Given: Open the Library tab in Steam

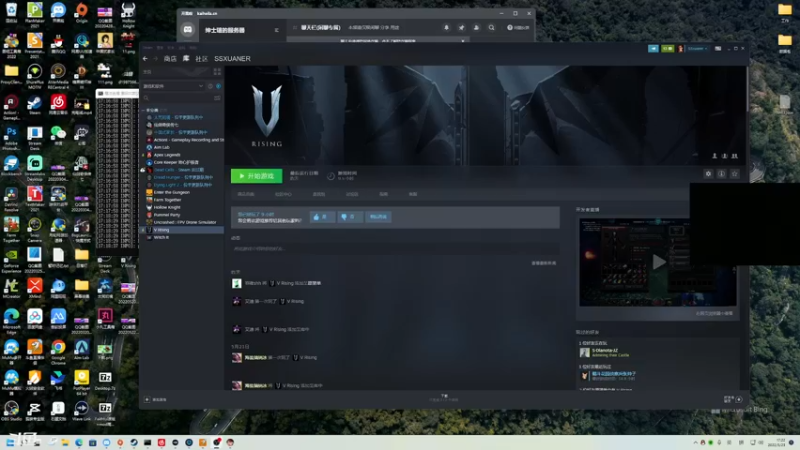Looking at the screenshot, I should point(186,59).
